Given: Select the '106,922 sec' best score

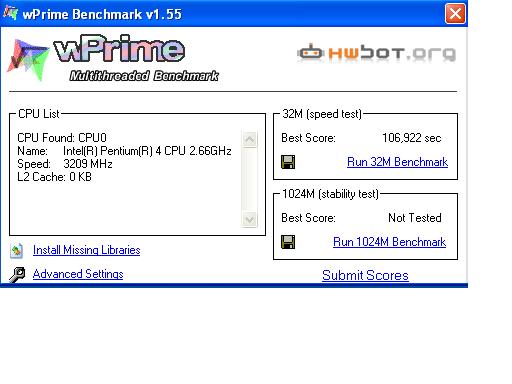Looking at the screenshot, I should point(412,138).
